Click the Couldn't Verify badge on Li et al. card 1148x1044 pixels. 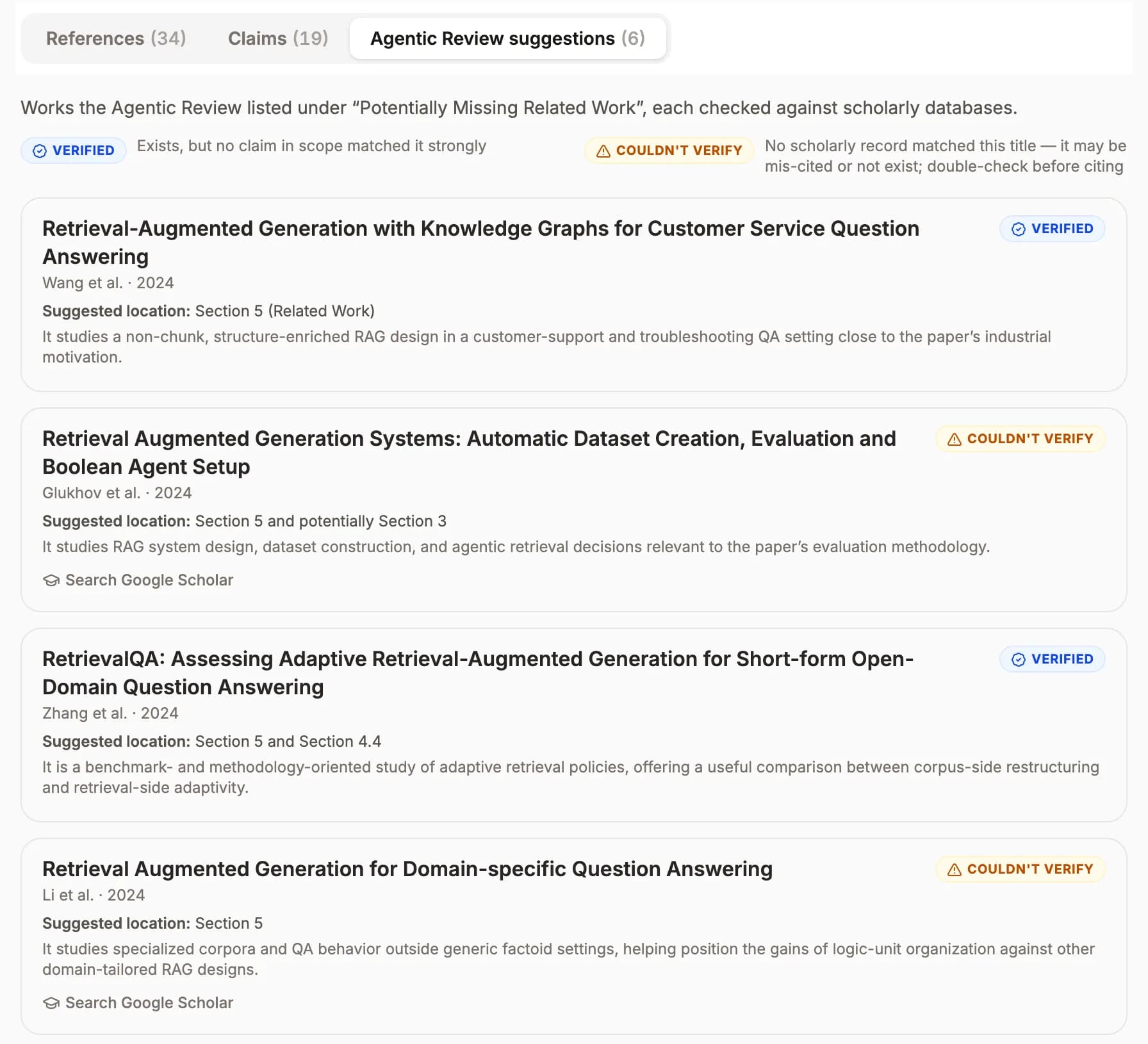(x=1020, y=869)
